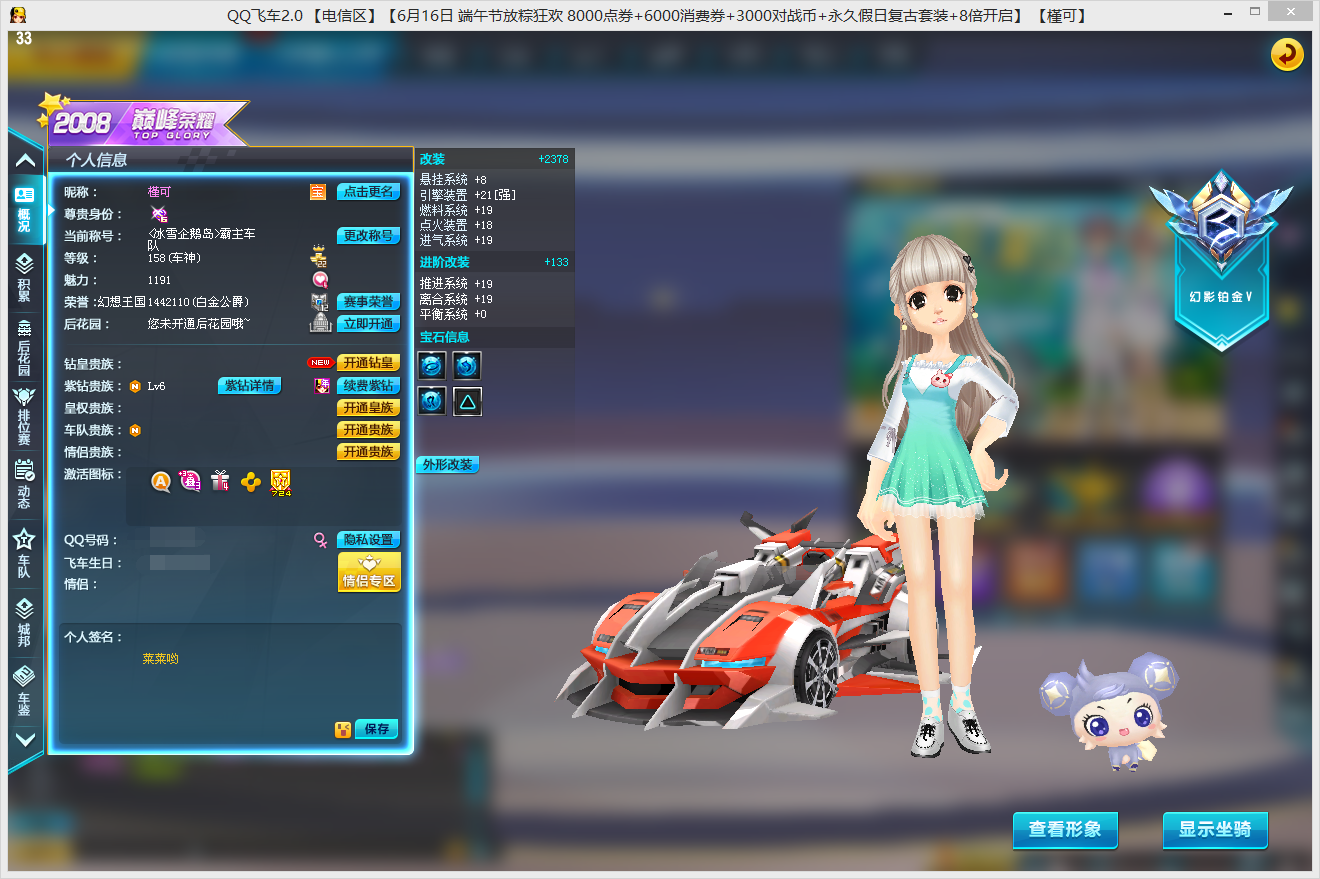Click the 开通钻皇 button
Image resolution: width=1320 pixels, height=879 pixels.
tap(368, 363)
